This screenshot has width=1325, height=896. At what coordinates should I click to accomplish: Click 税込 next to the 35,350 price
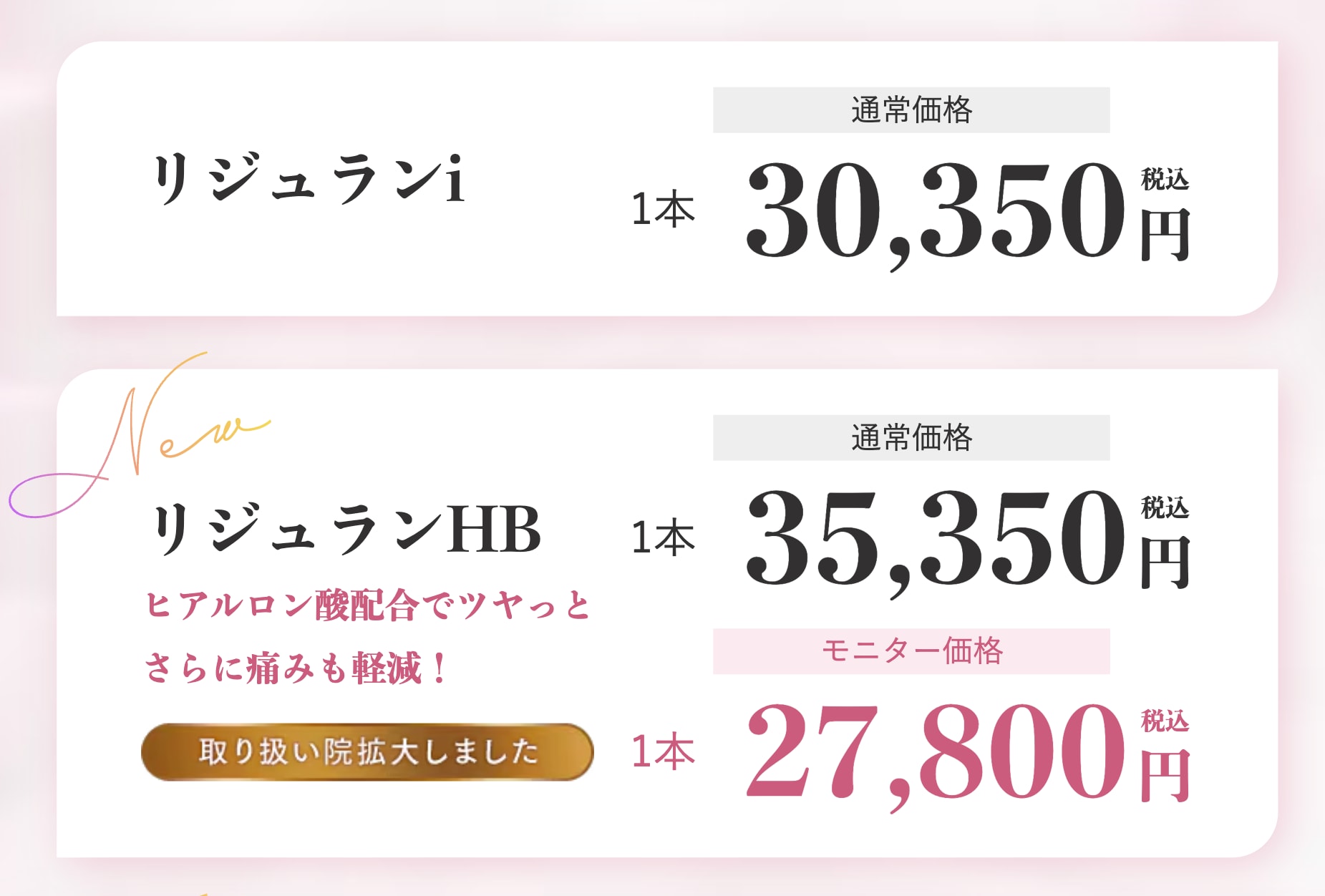[1165, 507]
